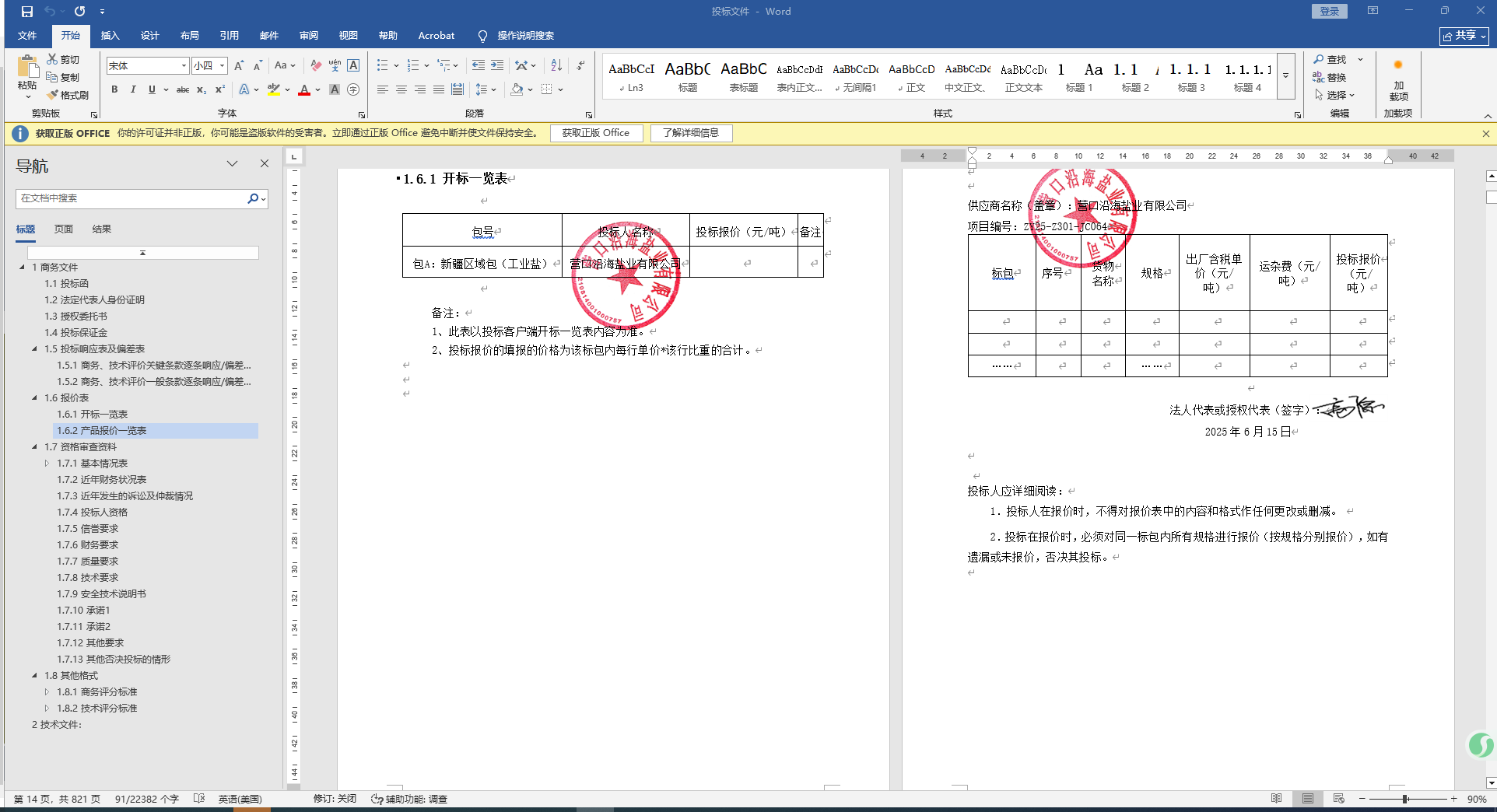Toggle strikethrough on the selected text
1497x812 pixels.
pos(183,89)
